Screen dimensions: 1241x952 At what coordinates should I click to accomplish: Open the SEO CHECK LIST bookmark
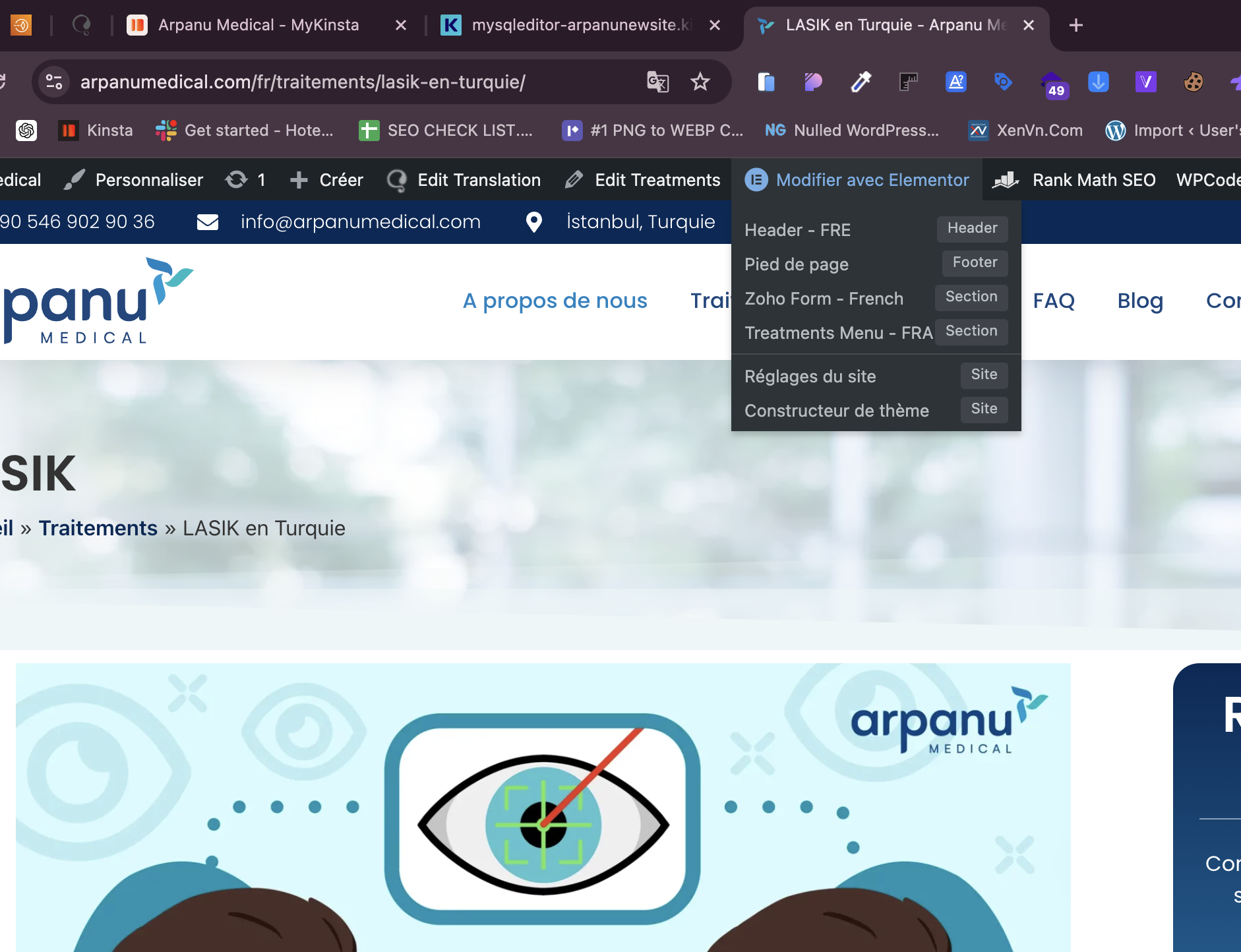pyautogui.click(x=446, y=131)
